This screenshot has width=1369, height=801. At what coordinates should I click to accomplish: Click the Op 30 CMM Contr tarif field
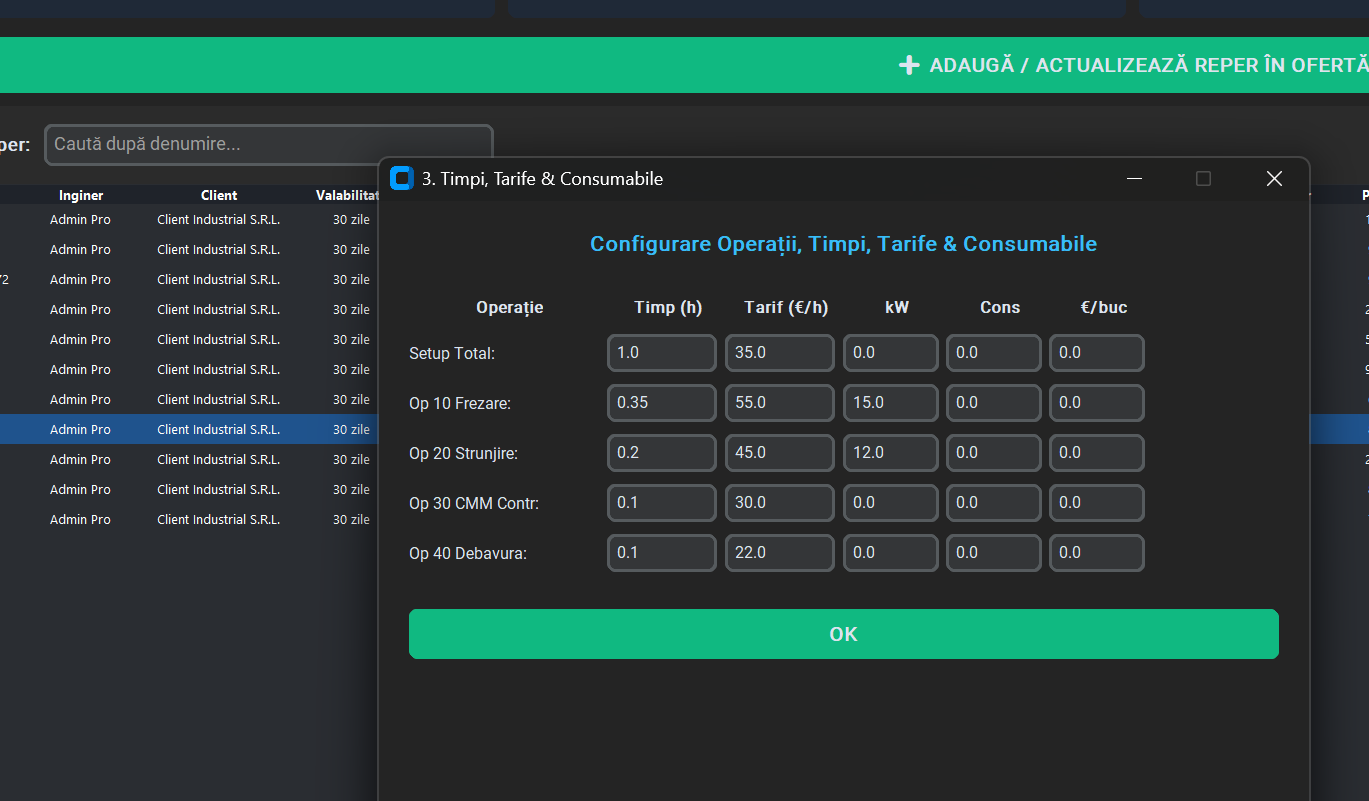780,503
